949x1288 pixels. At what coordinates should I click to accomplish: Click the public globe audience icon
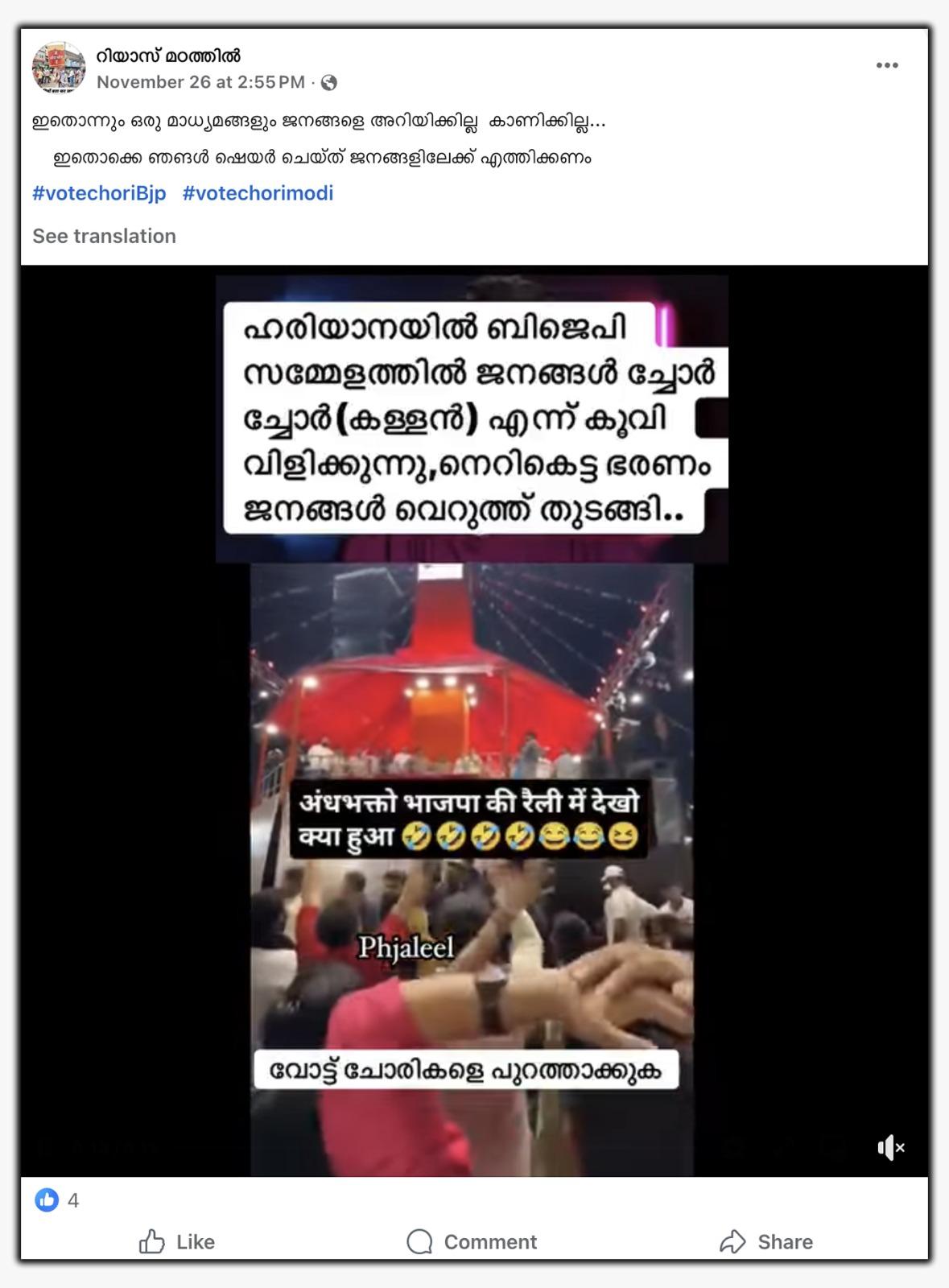tap(328, 83)
